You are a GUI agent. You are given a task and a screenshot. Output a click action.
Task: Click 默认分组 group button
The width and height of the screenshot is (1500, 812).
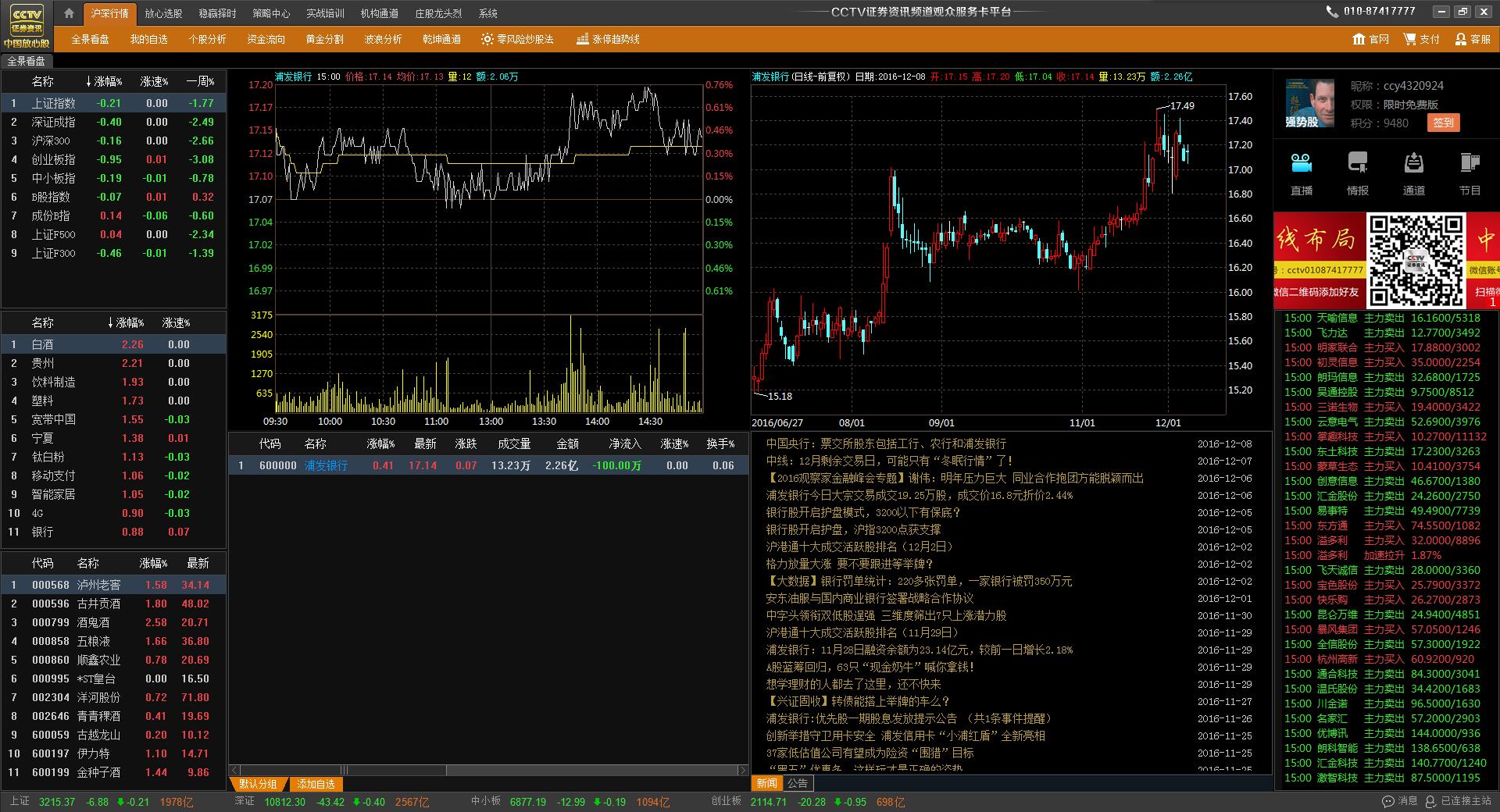(259, 784)
